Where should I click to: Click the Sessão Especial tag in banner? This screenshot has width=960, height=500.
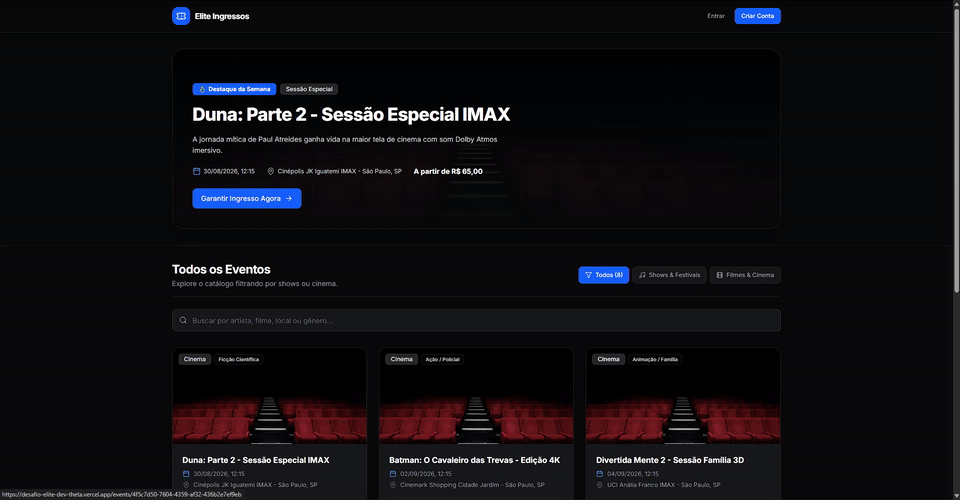click(x=309, y=89)
